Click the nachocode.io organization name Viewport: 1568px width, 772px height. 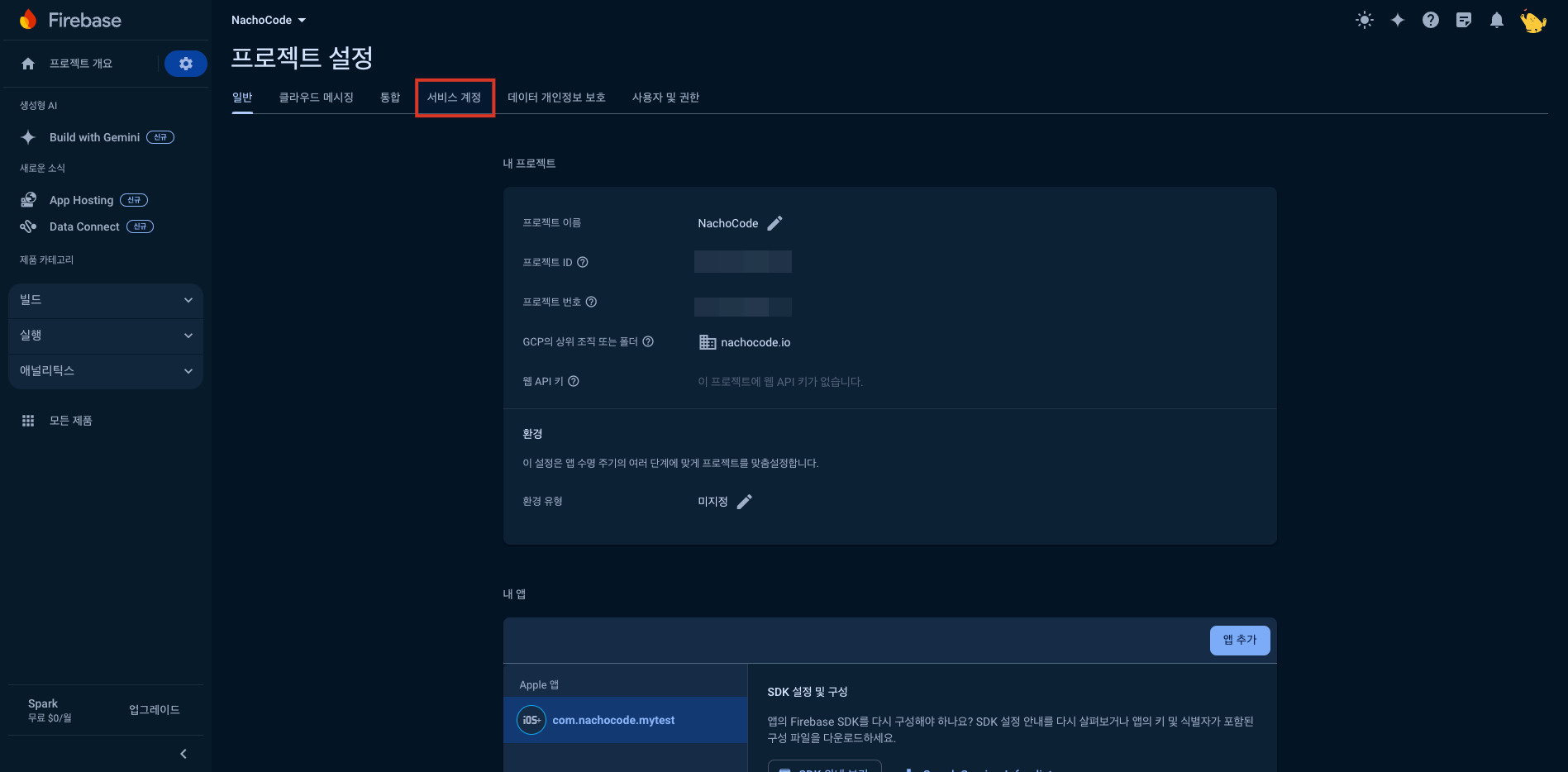point(755,342)
